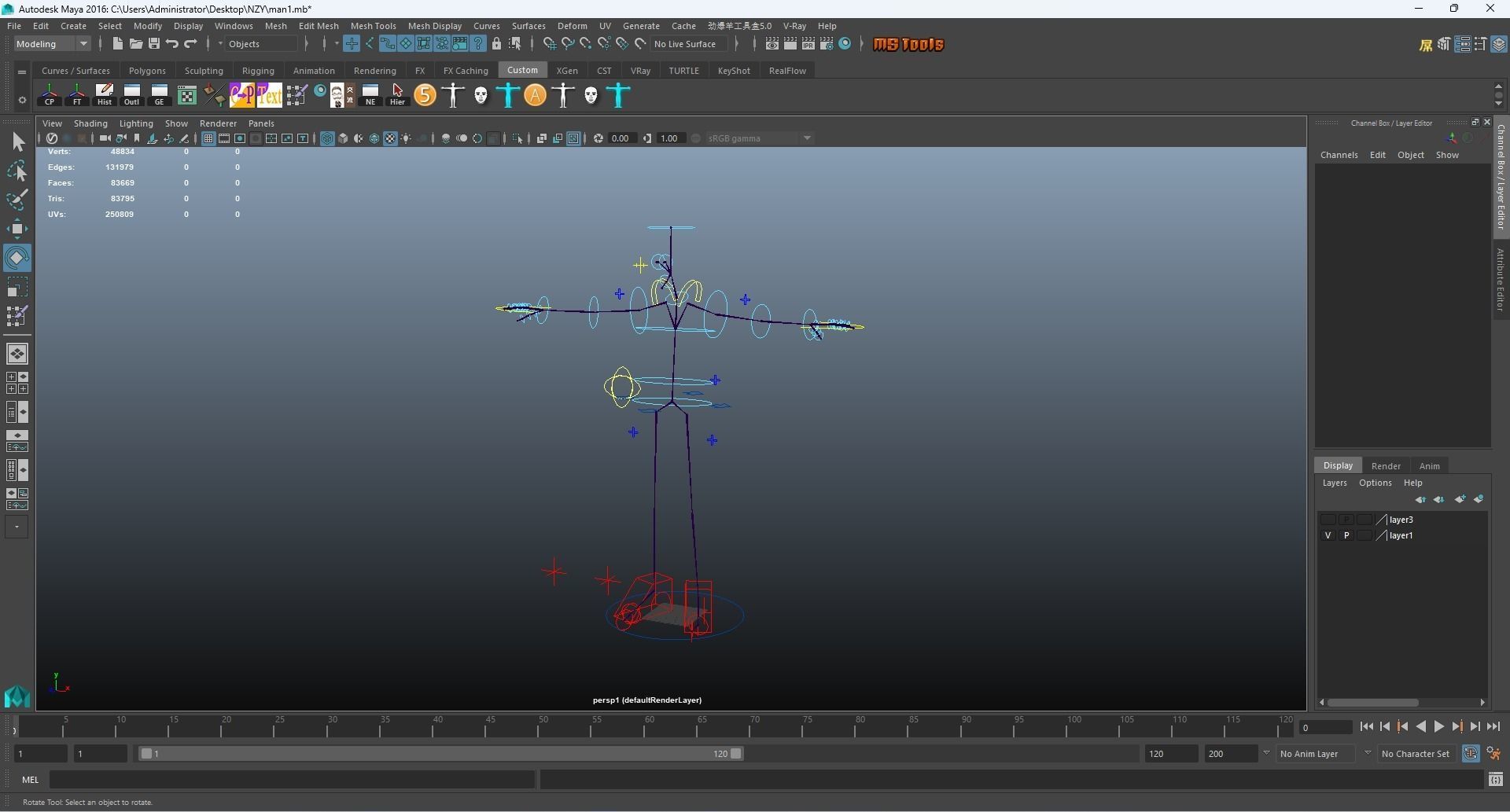Create new empty display layer icon
Screen dimensions: 1510x812
click(x=1460, y=499)
